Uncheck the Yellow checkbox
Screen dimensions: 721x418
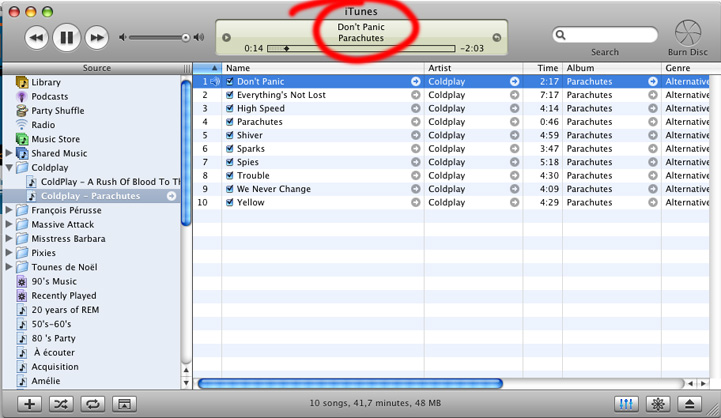click(229, 202)
